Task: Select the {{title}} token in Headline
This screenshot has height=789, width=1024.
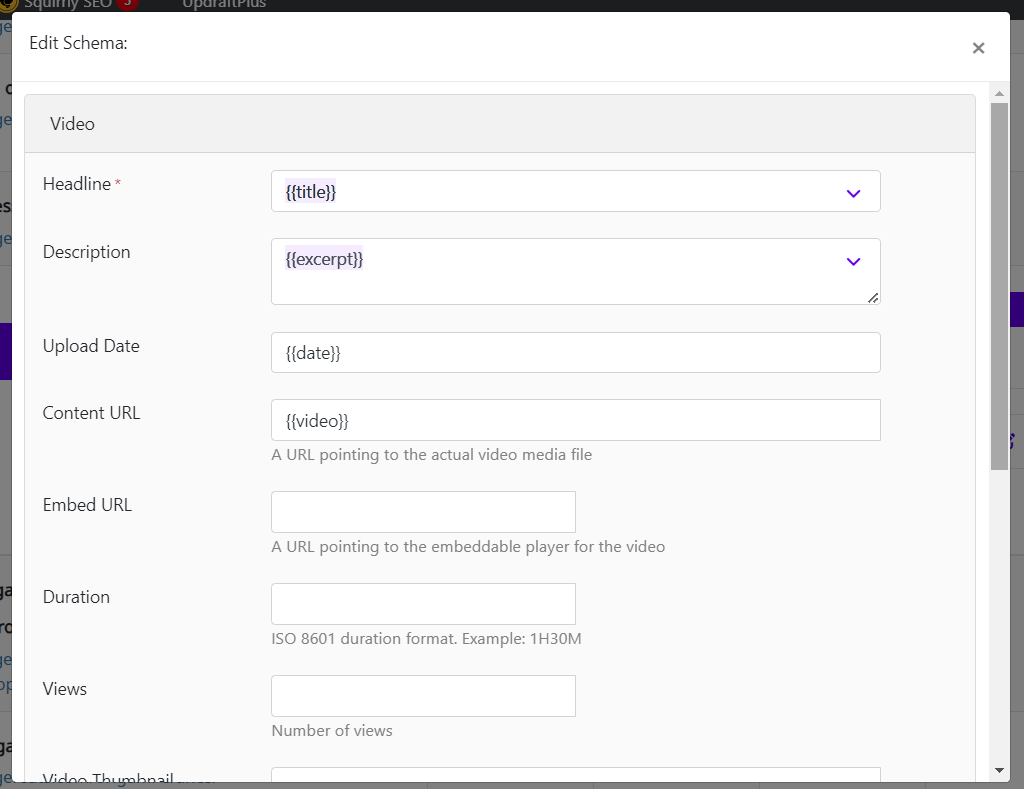Action: point(310,191)
